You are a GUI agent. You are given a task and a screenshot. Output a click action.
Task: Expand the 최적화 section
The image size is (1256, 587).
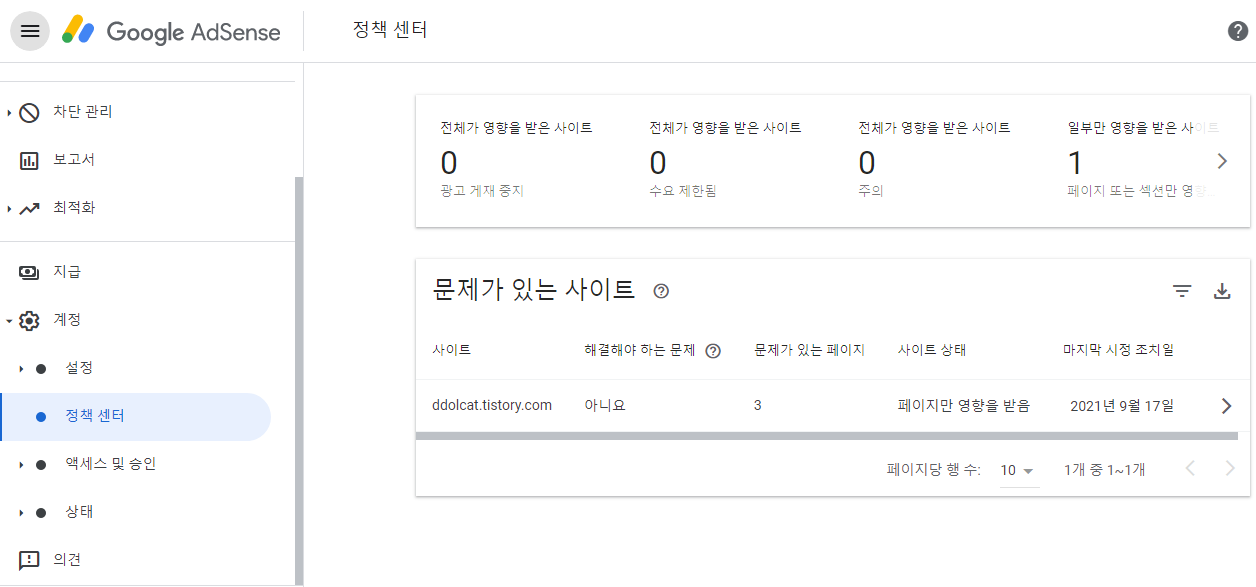[74, 208]
